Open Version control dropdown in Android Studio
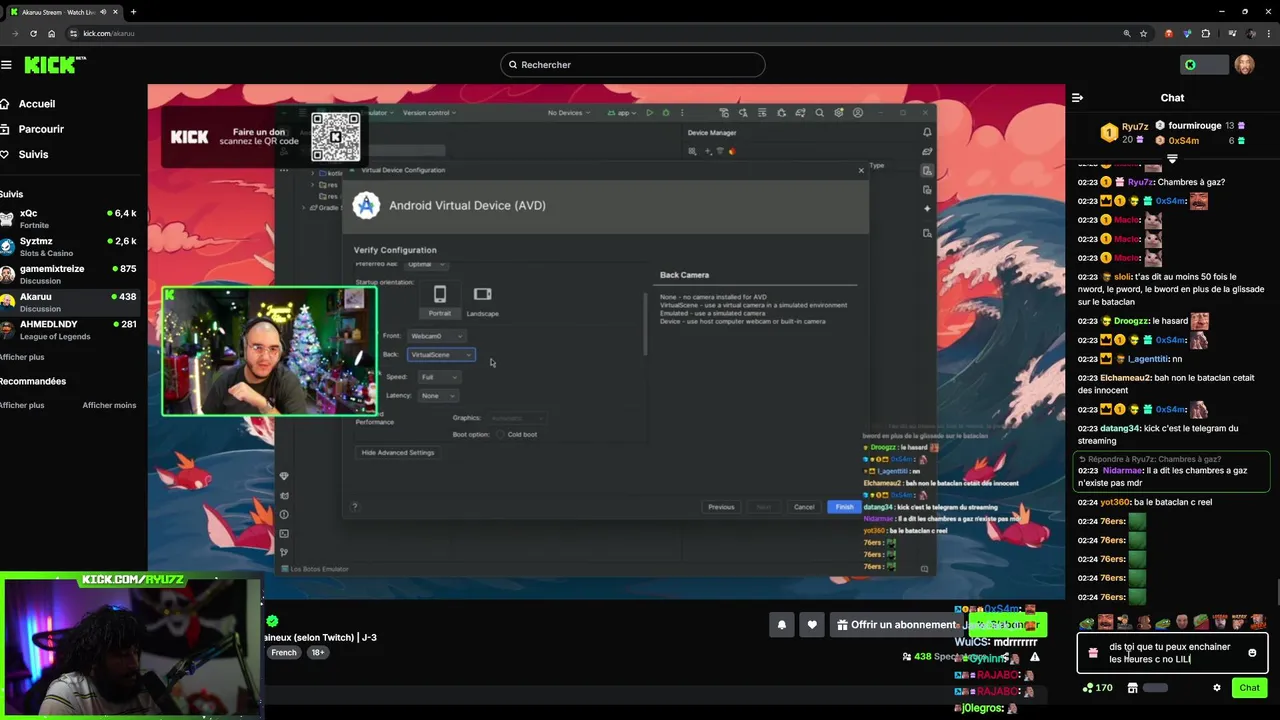 [429, 113]
